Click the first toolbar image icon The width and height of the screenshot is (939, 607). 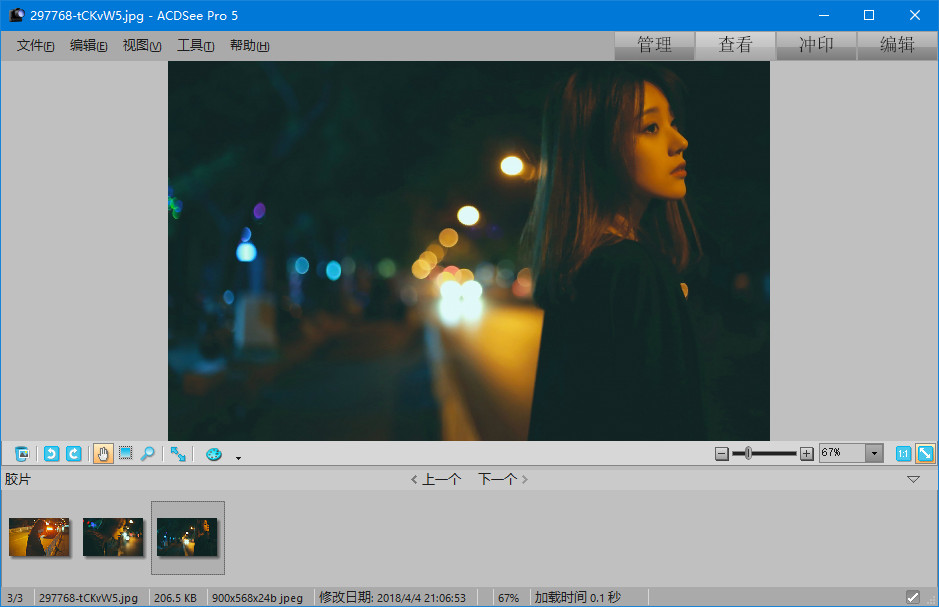[x=22, y=454]
